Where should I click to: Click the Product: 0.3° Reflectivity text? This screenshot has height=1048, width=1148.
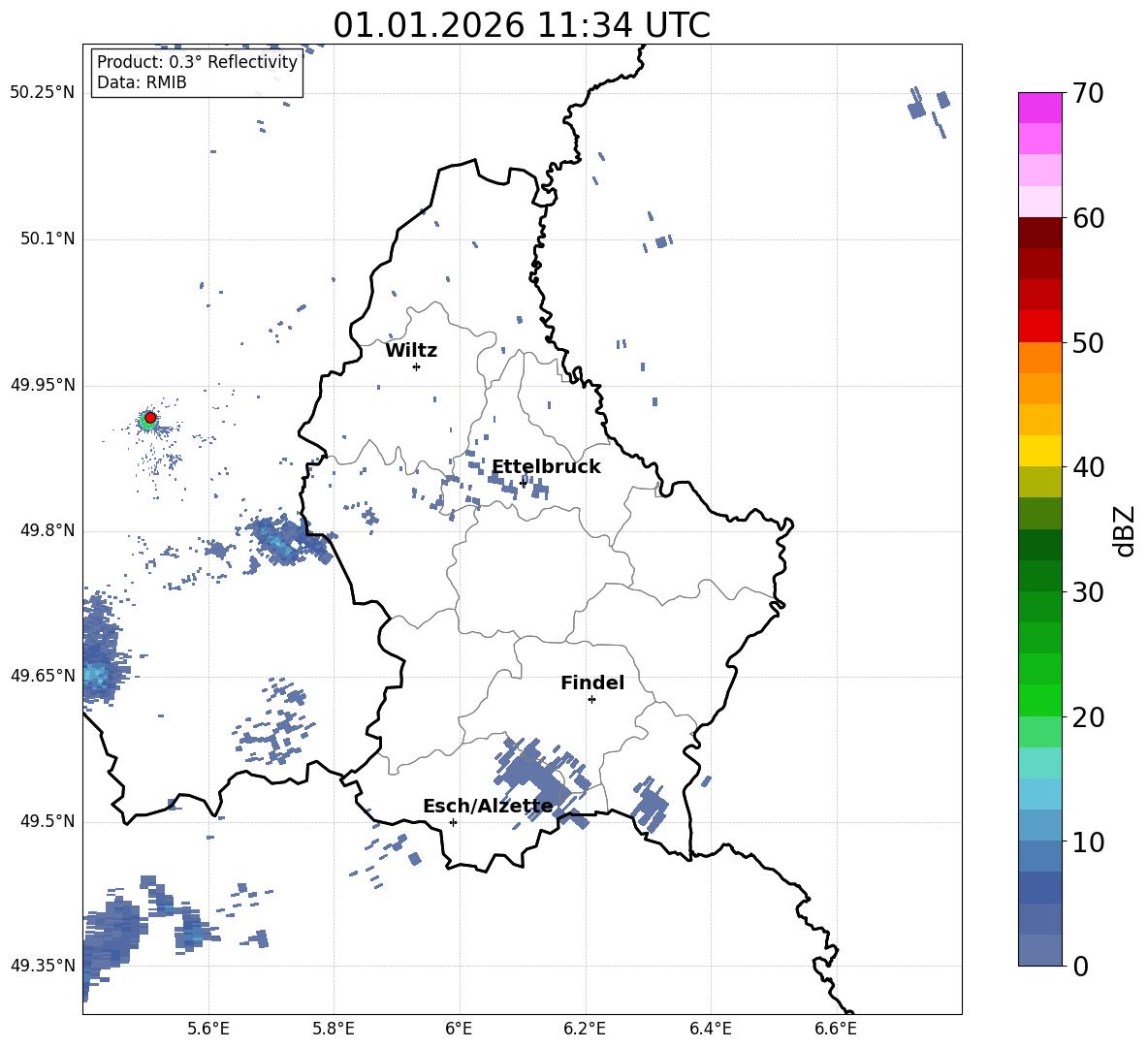pos(197,61)
